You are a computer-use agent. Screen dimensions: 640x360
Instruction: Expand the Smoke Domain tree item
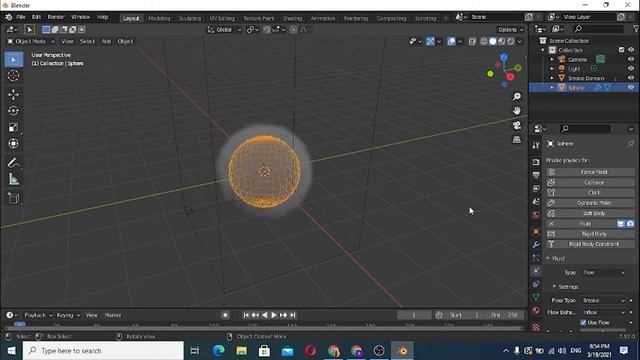pyautogui.click(x=552, y=78)
